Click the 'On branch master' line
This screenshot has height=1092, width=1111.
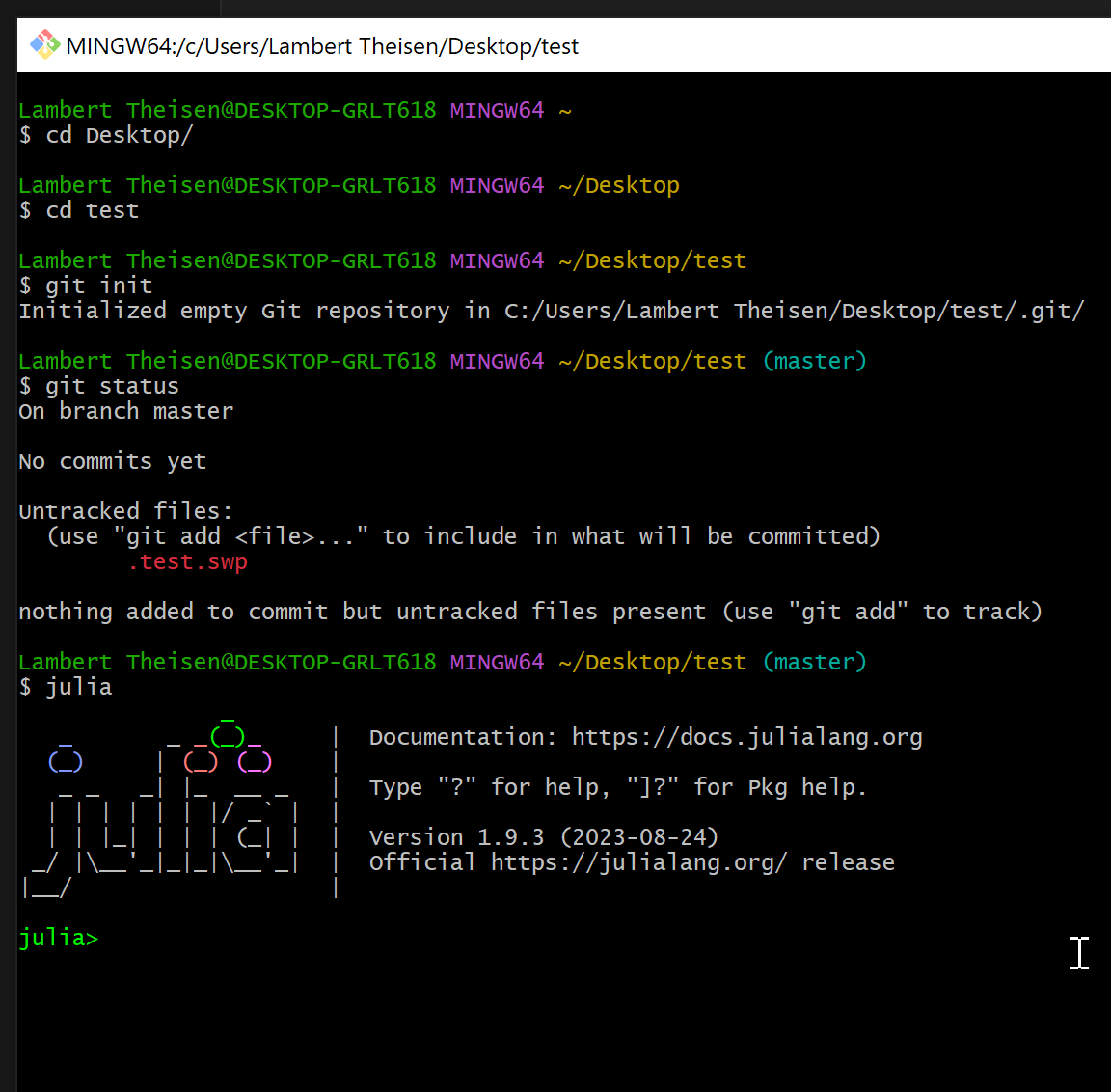[126, 412]
